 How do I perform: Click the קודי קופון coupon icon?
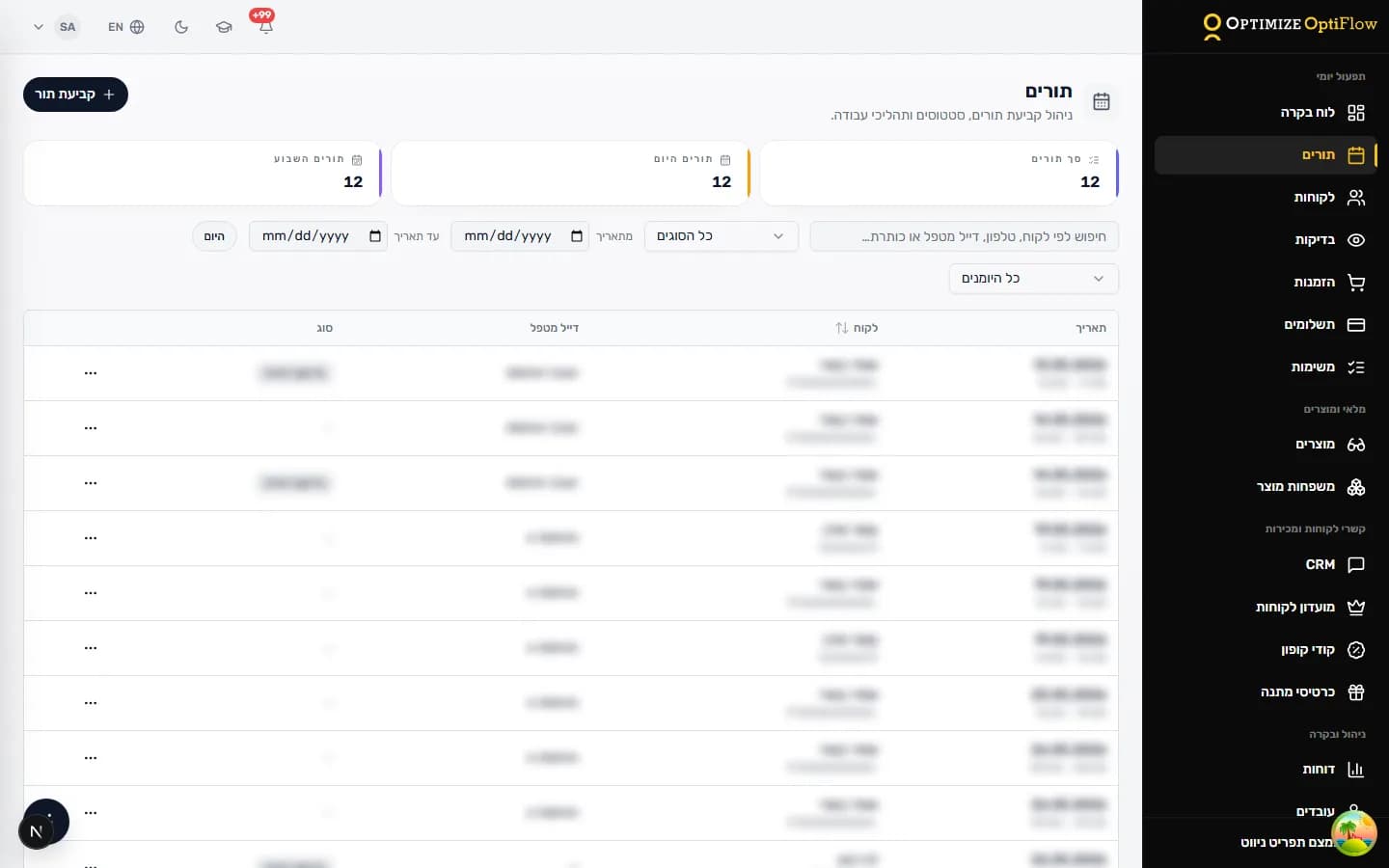[x=1356, y=650]
